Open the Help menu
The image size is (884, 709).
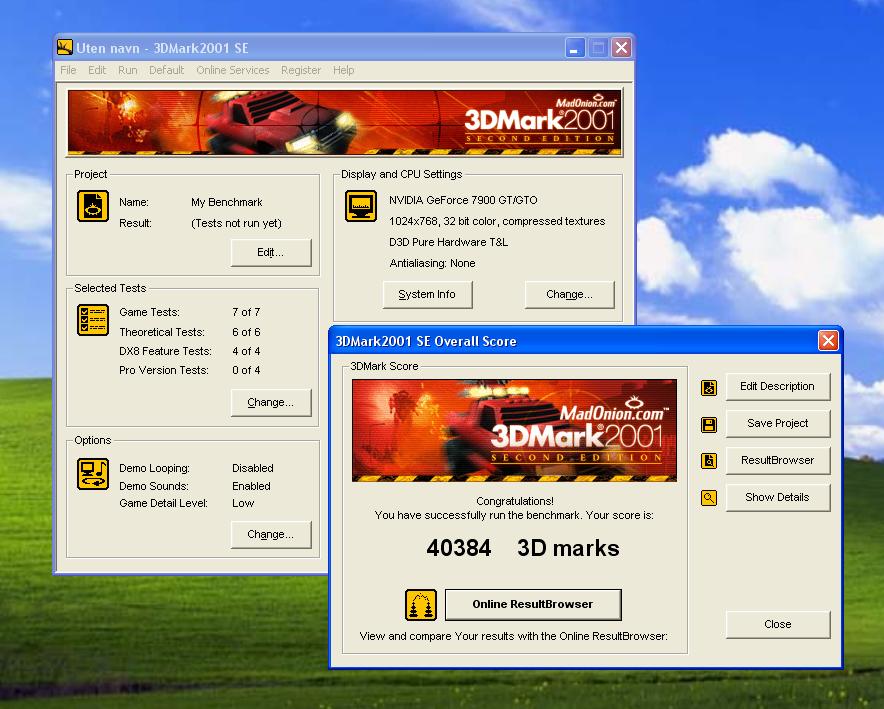(343, 70)
